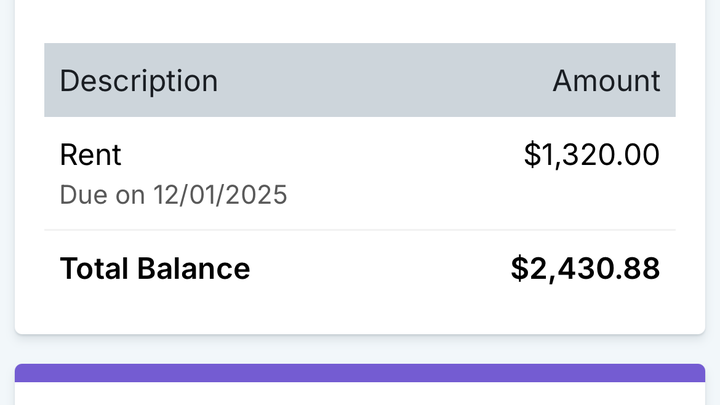
Task: Click the Total Balance label
Action: coord(155,268)
